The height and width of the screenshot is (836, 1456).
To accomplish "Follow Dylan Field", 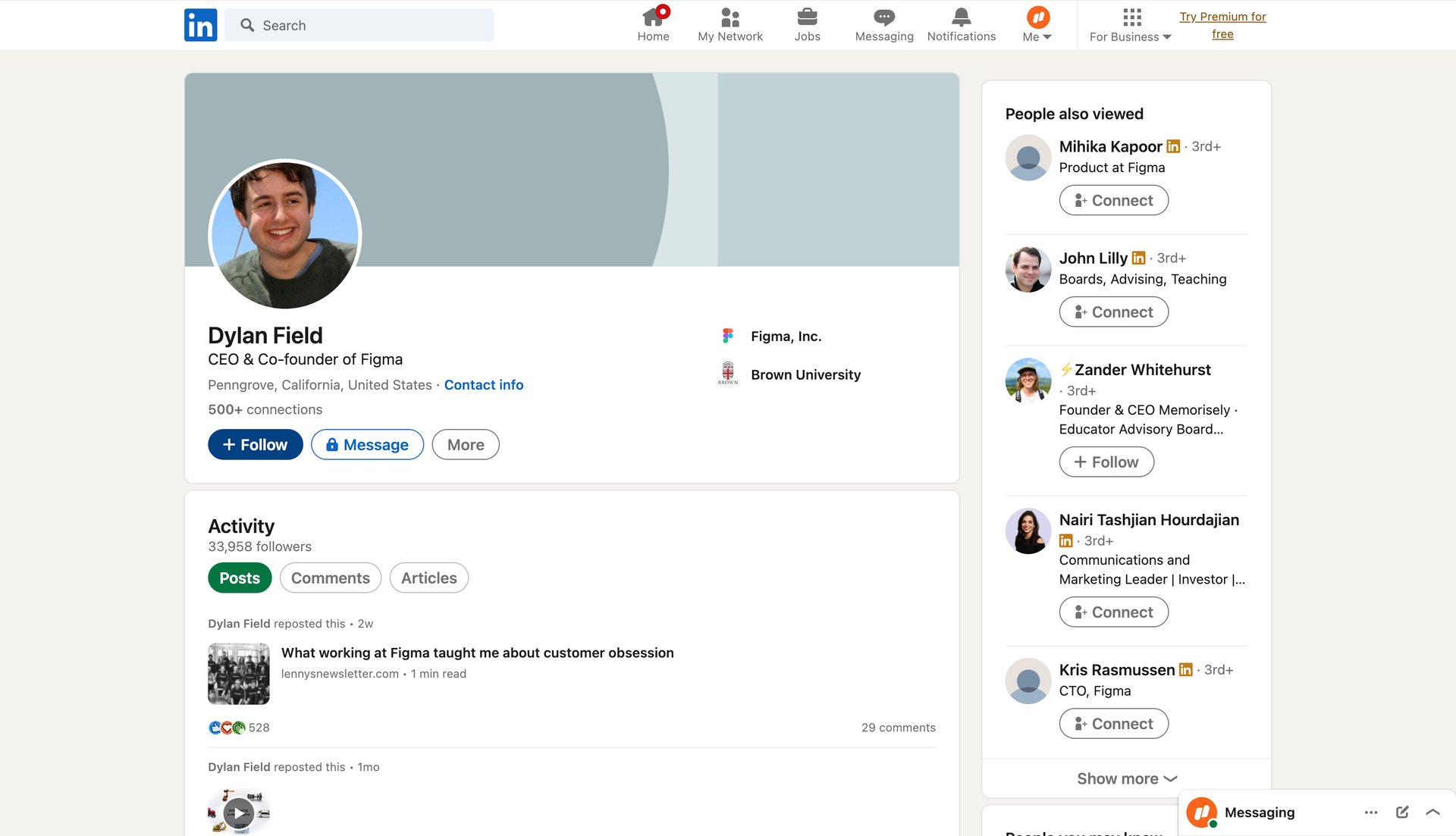I will pyautogui.click(x=255, y=444).
